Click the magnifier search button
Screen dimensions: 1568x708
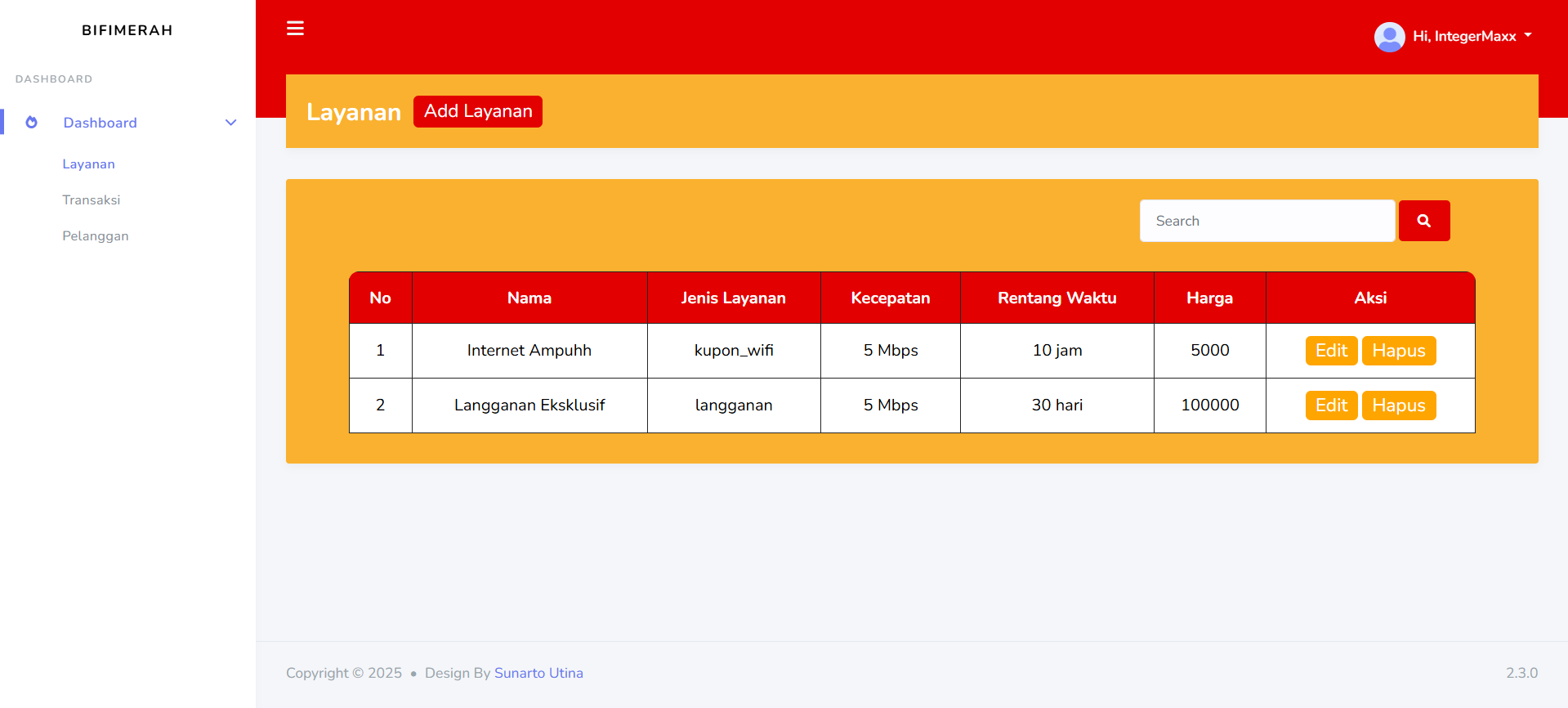click(1423, 221)
